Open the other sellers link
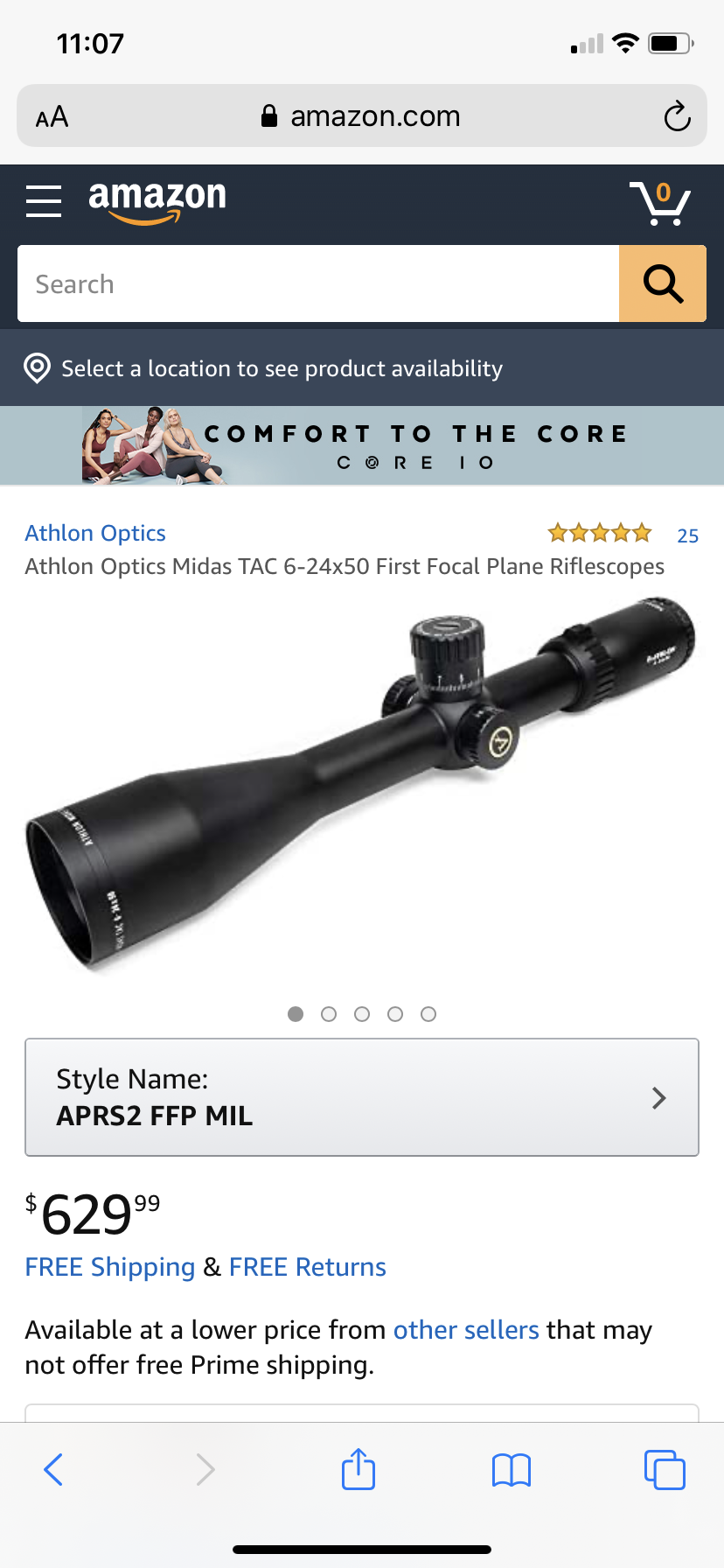Viewport: 724px width, 1568px height. click(466, 1330)
